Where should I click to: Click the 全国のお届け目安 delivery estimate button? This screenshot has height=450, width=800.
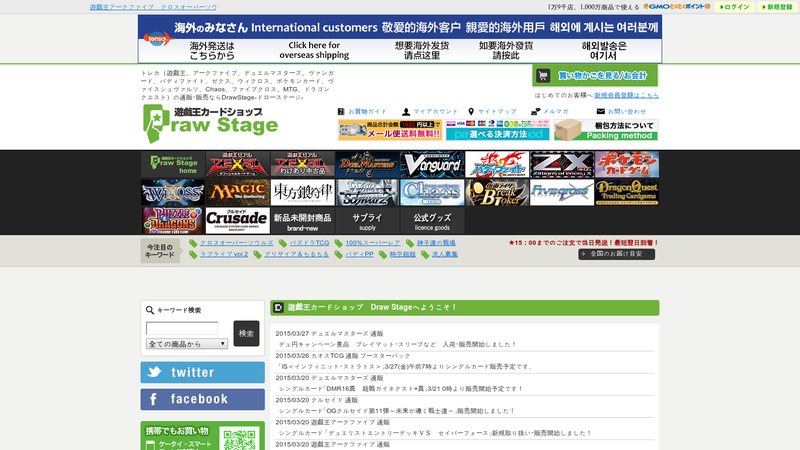(616, 254)
